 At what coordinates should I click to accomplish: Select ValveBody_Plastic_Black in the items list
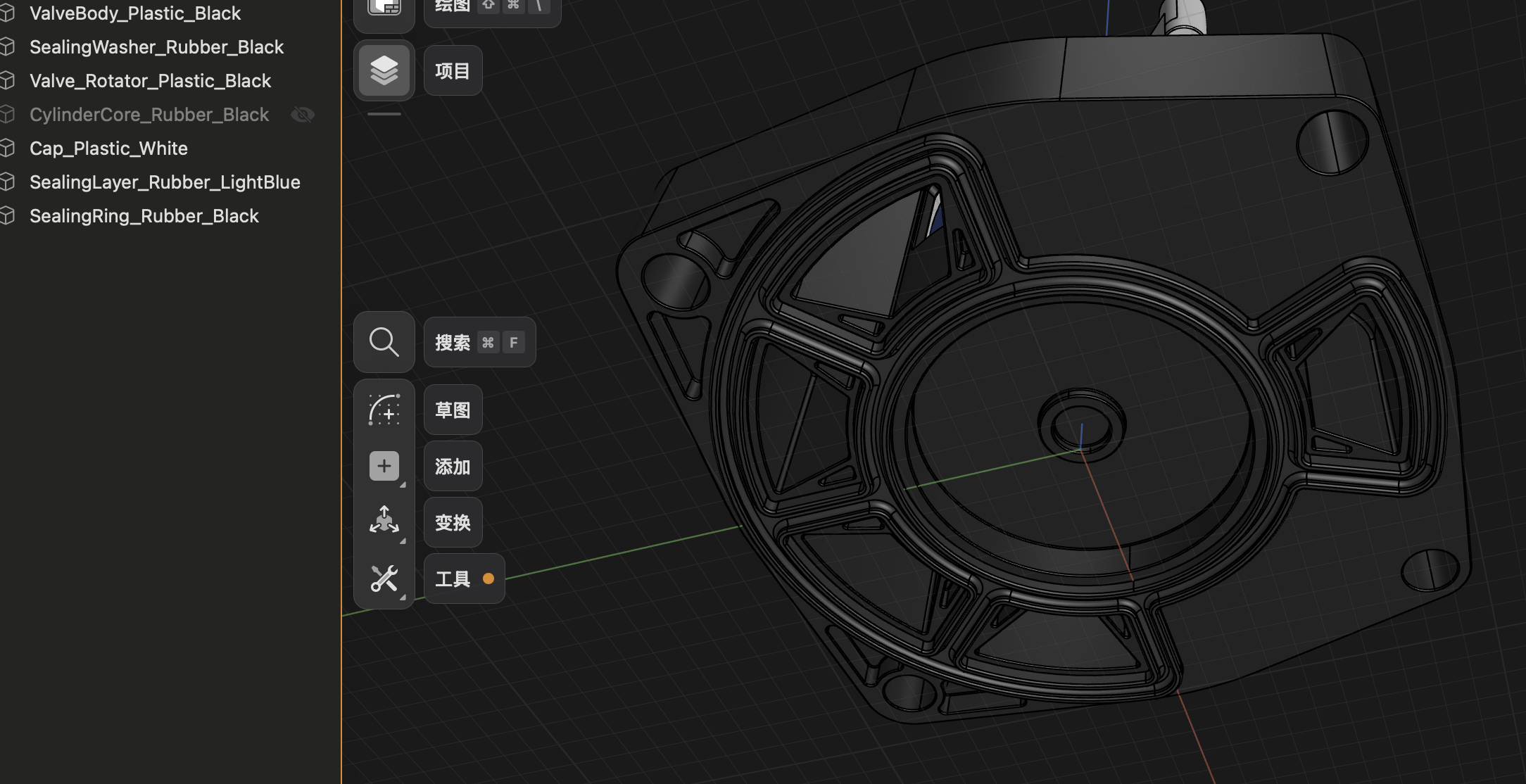point(135,13)
